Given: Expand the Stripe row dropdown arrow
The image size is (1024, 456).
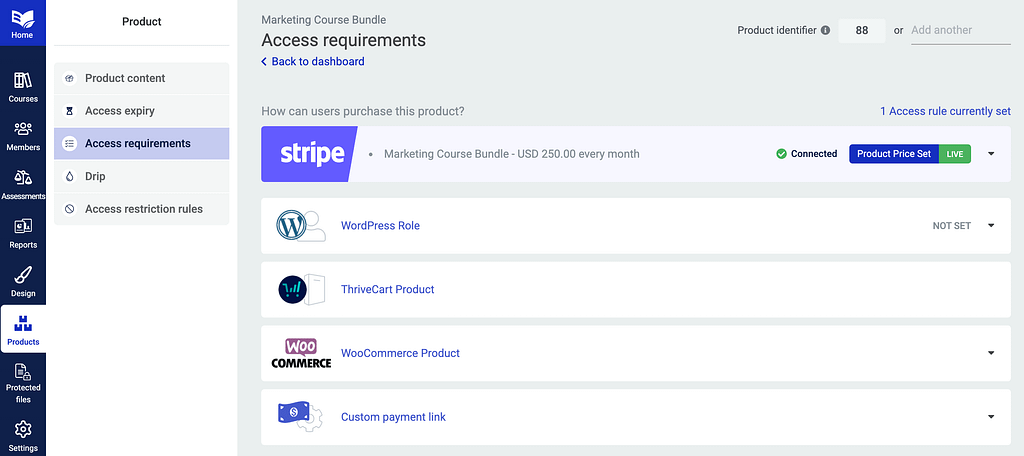Looking at the screenshot, I should 991,154.
